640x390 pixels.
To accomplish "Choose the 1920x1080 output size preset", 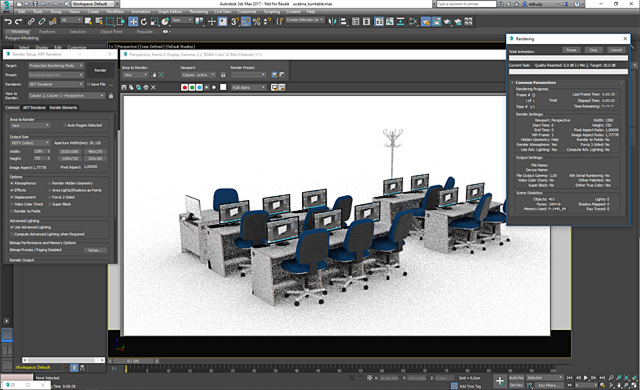I will [x=70, y=151].
